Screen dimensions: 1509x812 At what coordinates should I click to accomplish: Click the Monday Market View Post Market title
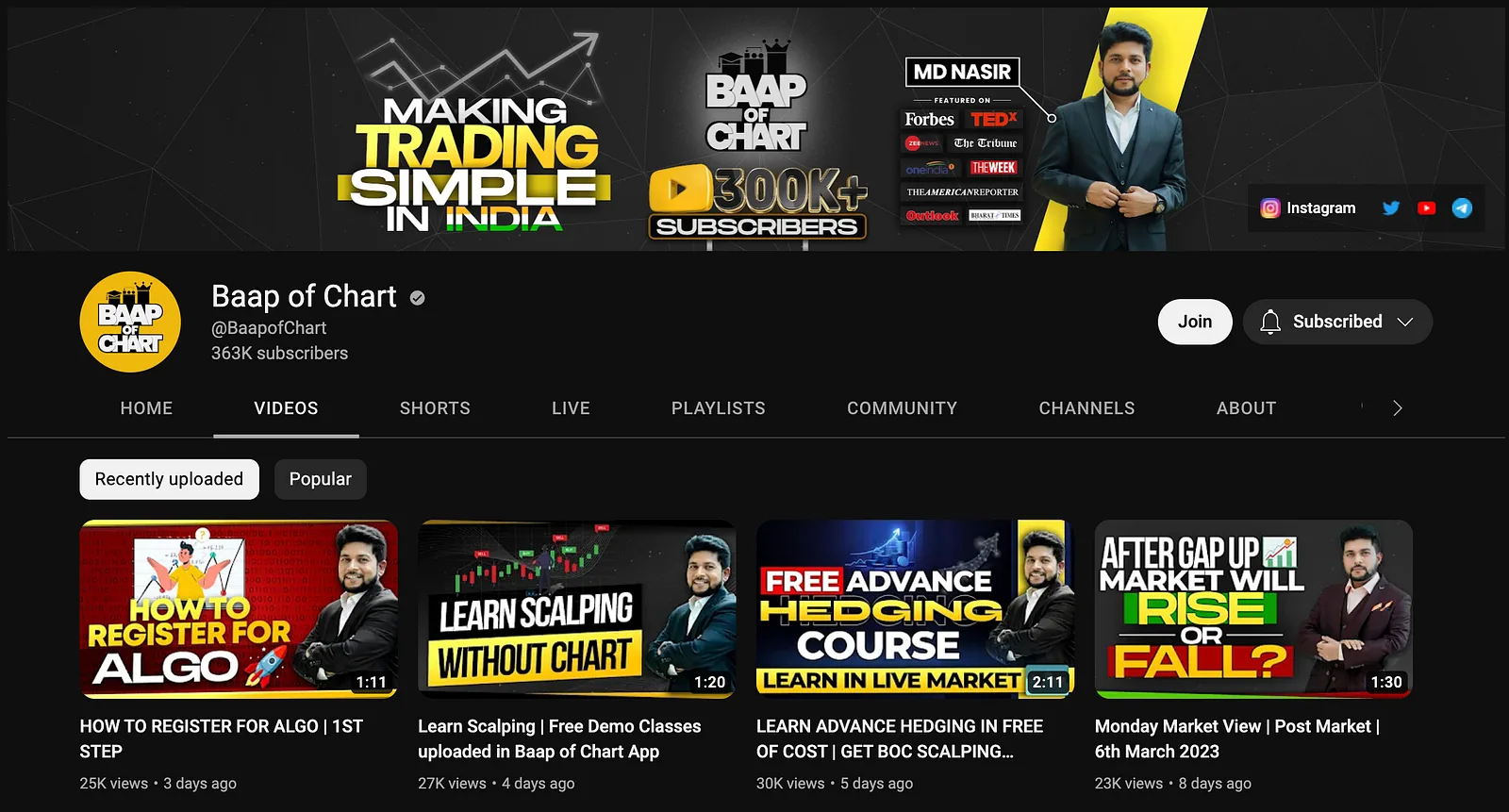click(1237, 738)
